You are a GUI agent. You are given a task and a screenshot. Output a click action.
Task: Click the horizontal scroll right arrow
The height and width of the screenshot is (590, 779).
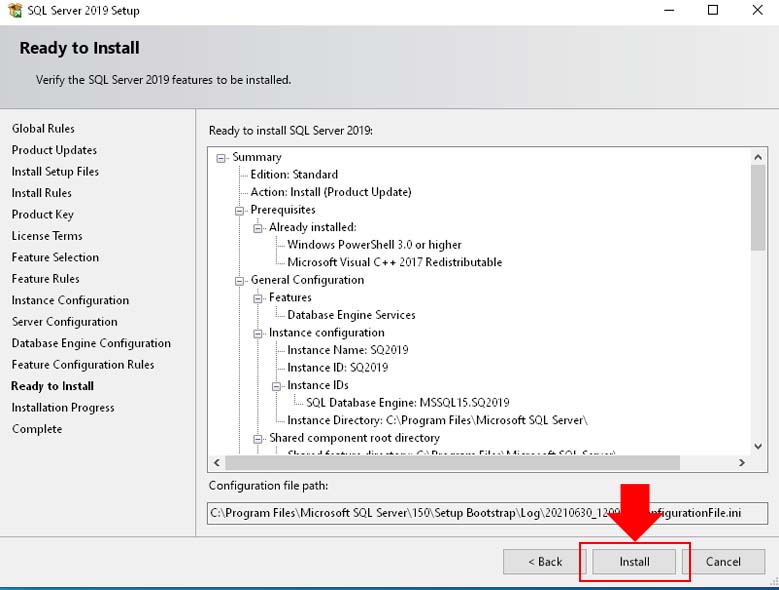(x=742, y=462)
